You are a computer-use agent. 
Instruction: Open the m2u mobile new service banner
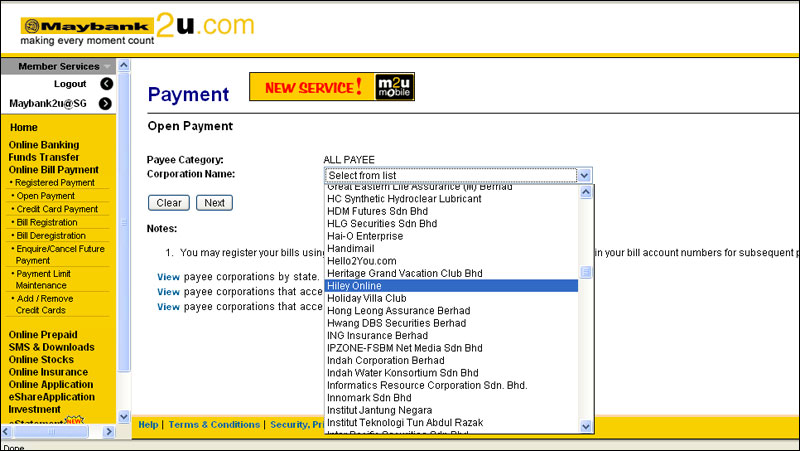332,87
